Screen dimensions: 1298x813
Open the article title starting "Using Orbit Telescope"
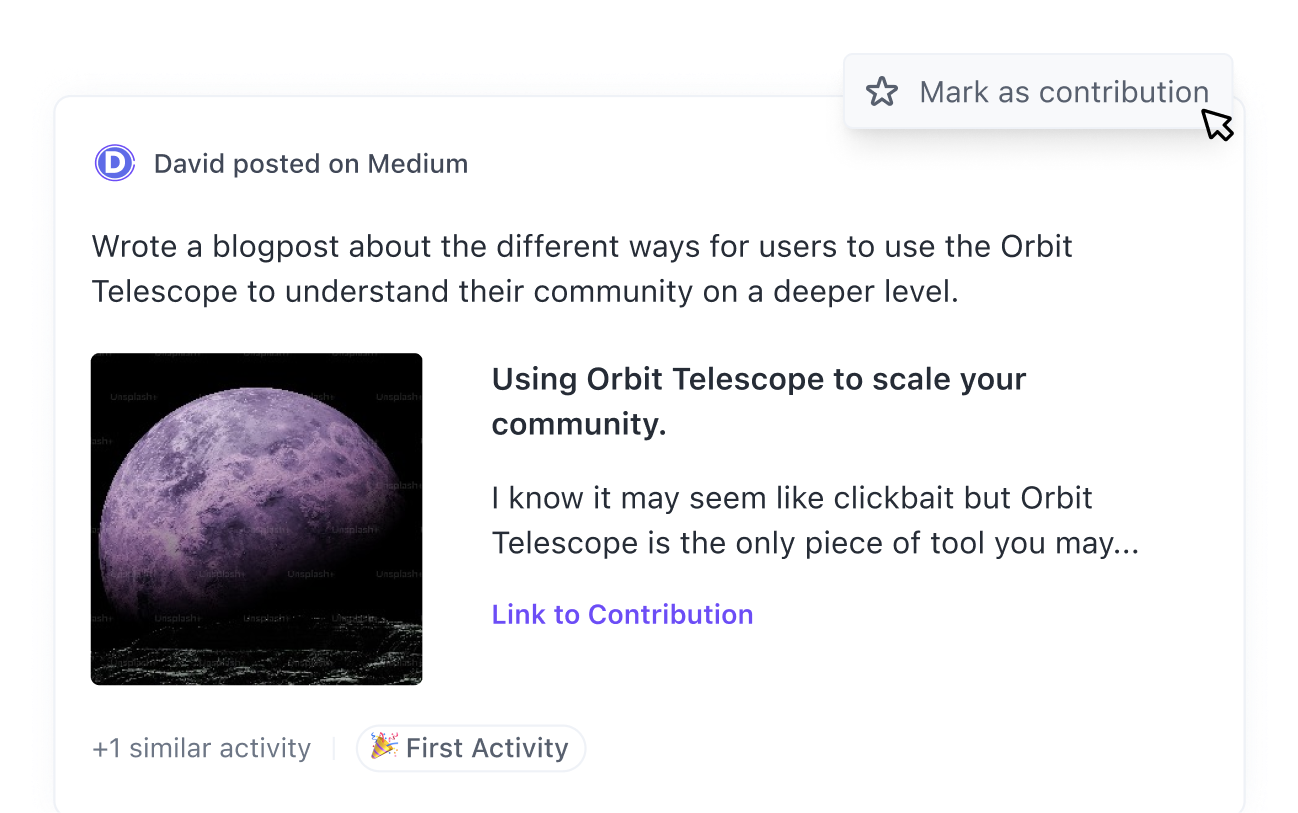[758, 380]
